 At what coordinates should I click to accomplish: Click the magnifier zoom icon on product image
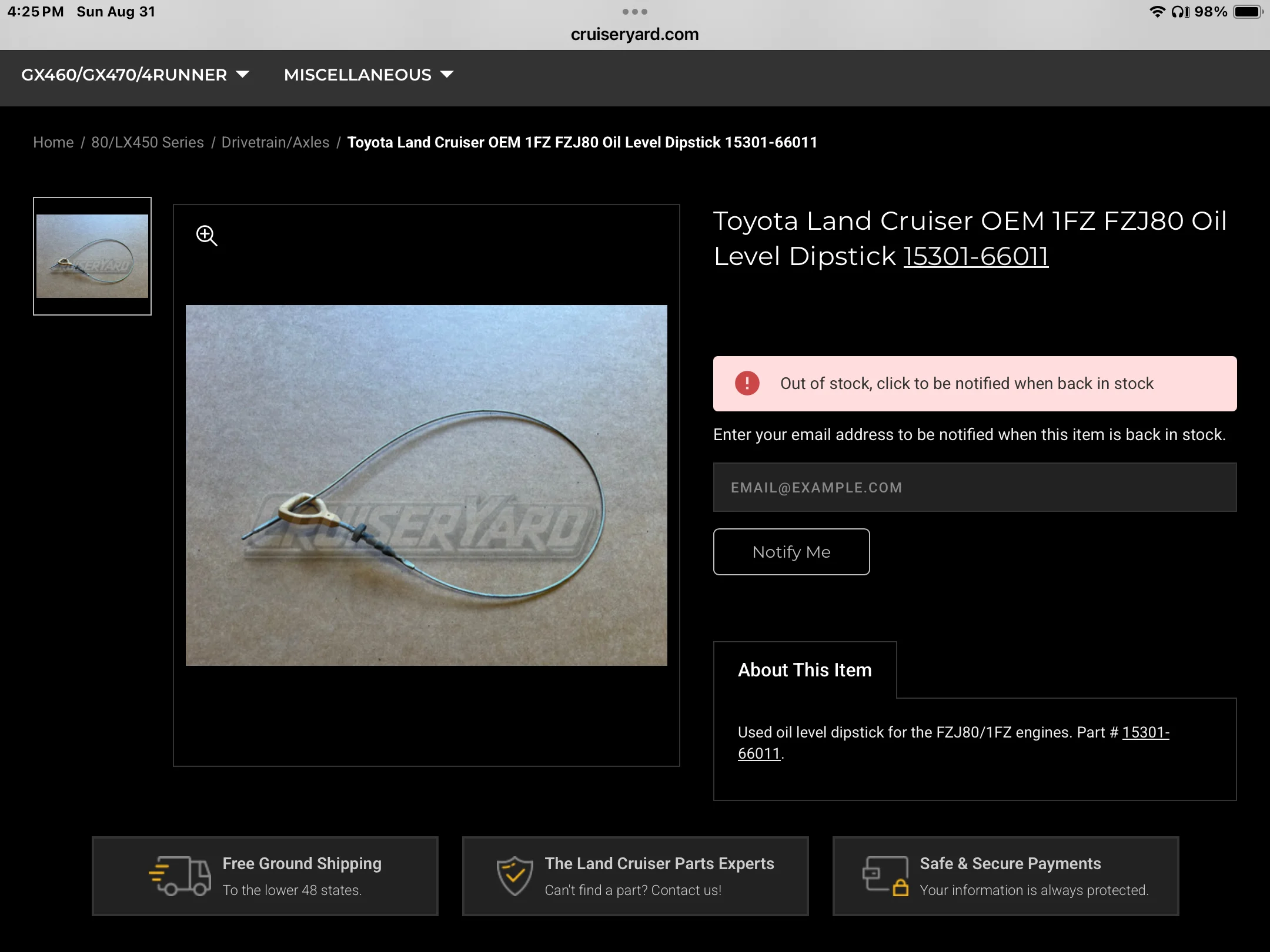206,236
